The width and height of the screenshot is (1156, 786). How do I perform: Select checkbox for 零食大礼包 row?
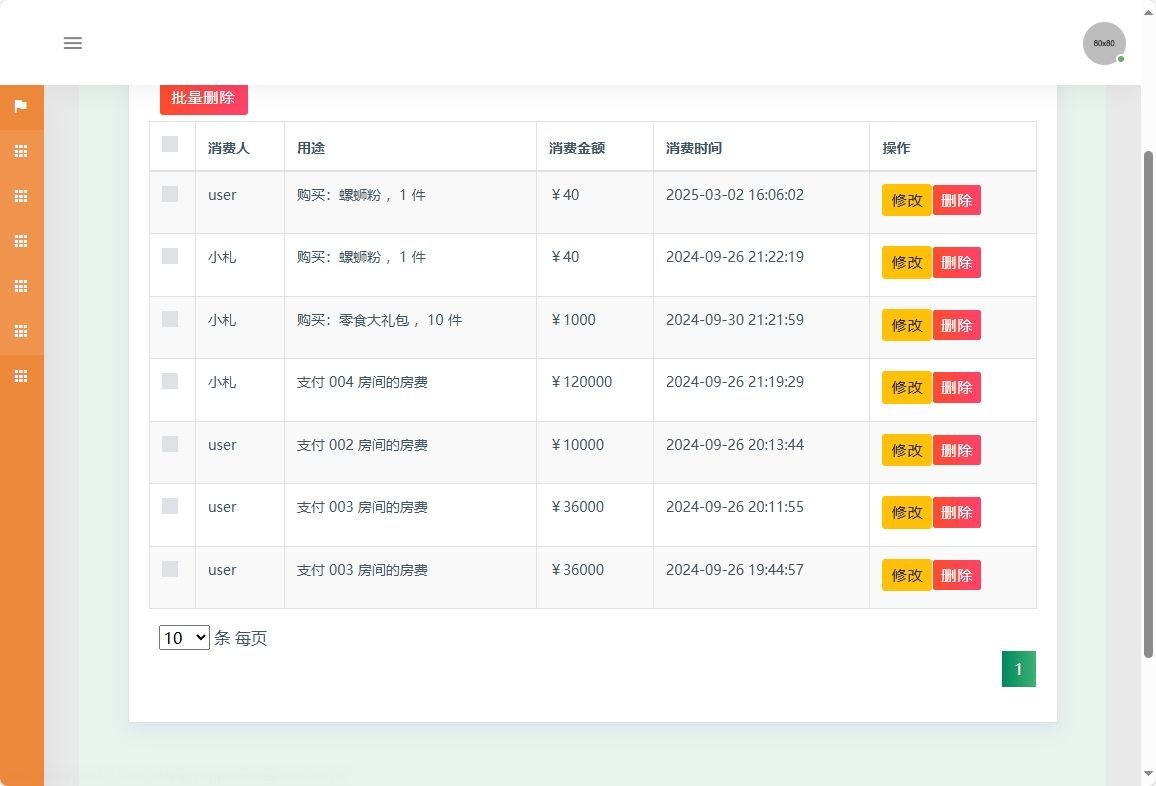click(x=170, y=319)
